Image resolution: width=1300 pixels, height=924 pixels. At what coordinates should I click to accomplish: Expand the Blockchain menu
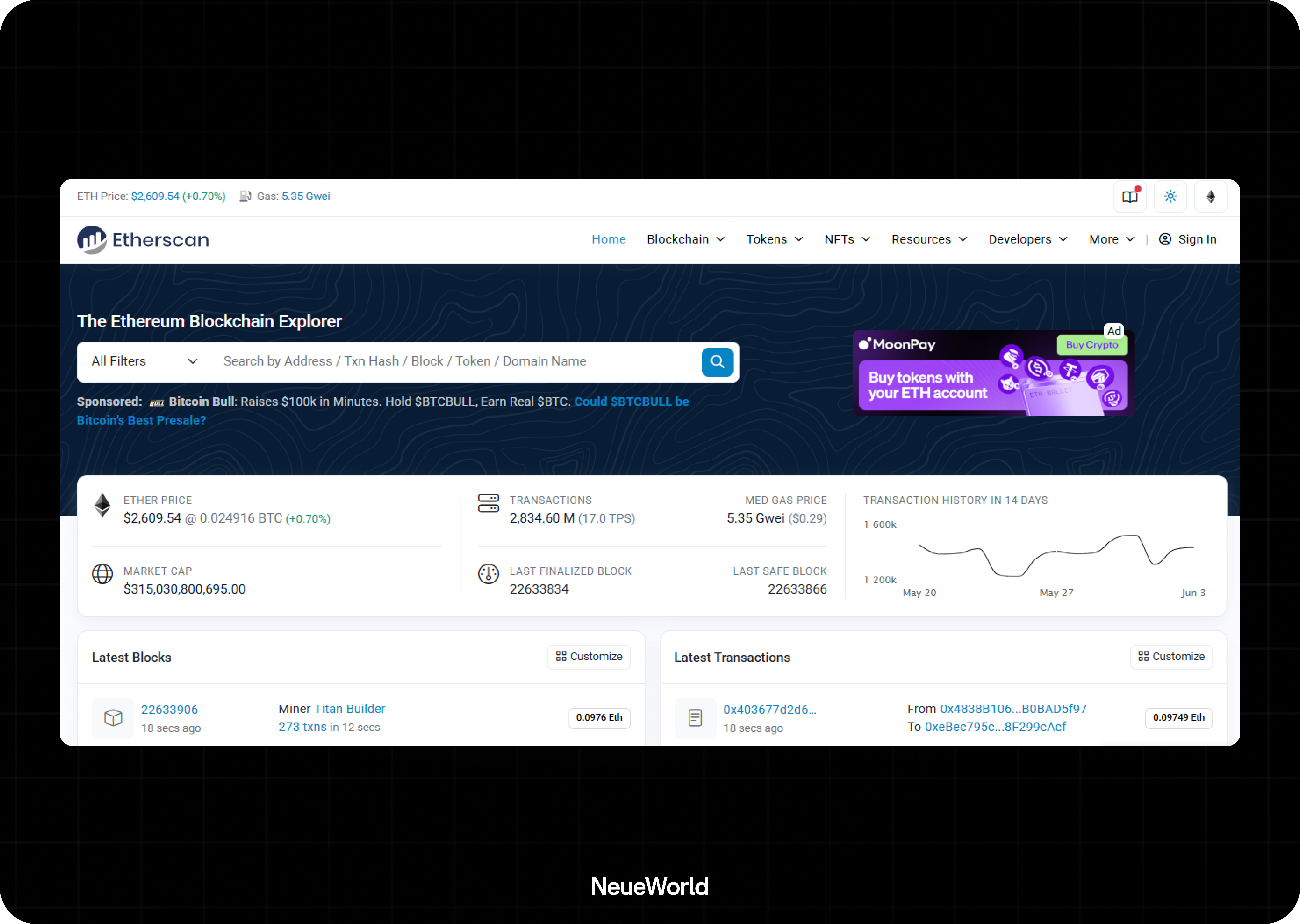click(x=686, y=240)
